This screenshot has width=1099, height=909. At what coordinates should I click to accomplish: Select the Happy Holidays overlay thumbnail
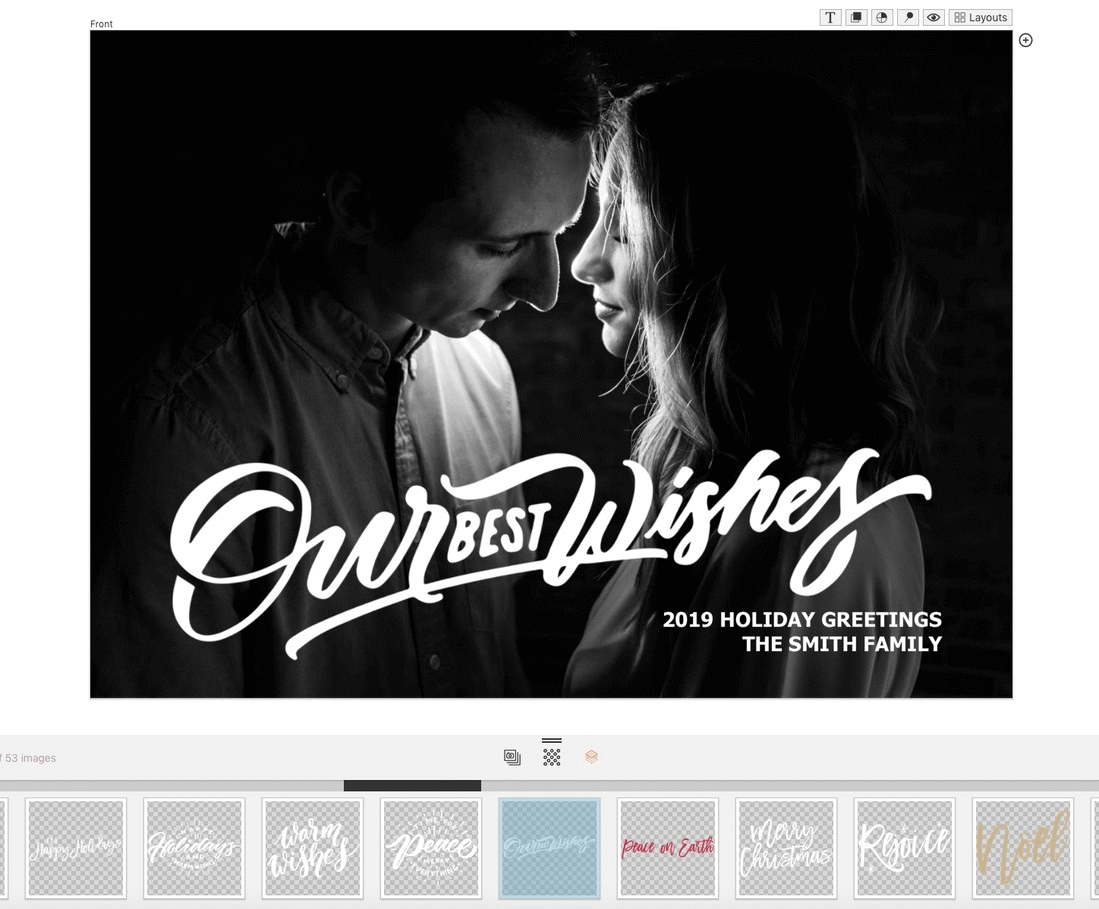[76, 848]
